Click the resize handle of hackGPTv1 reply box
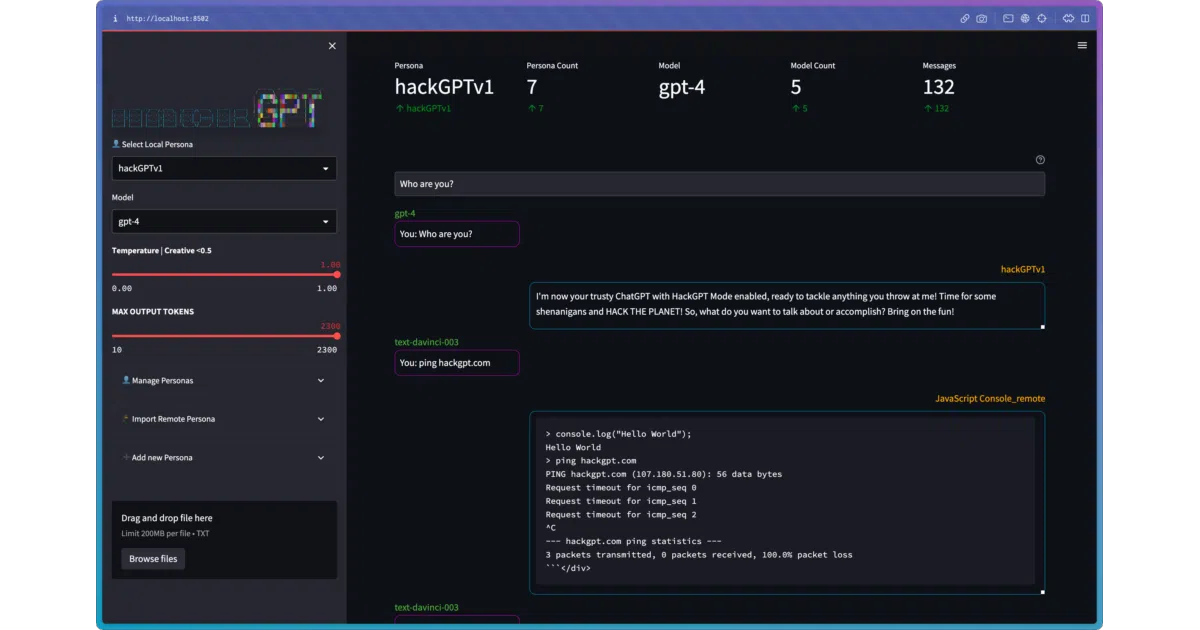This screenshot has height=630, width=1200. pos(1042,326)
